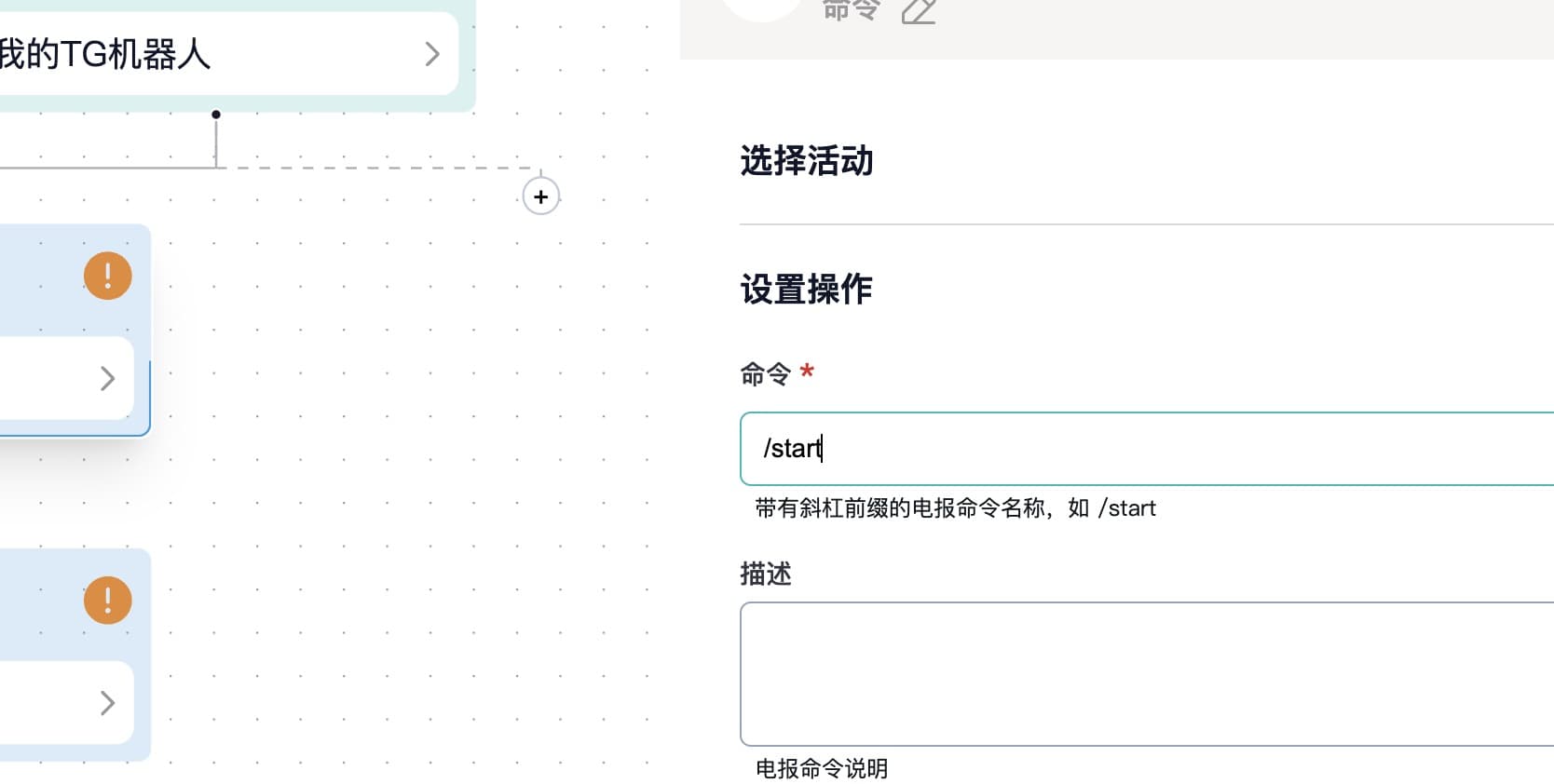This screenshot has width=1554, height=784.
Task: Click the 命令 title in the panel header
Action: [851, 9]
